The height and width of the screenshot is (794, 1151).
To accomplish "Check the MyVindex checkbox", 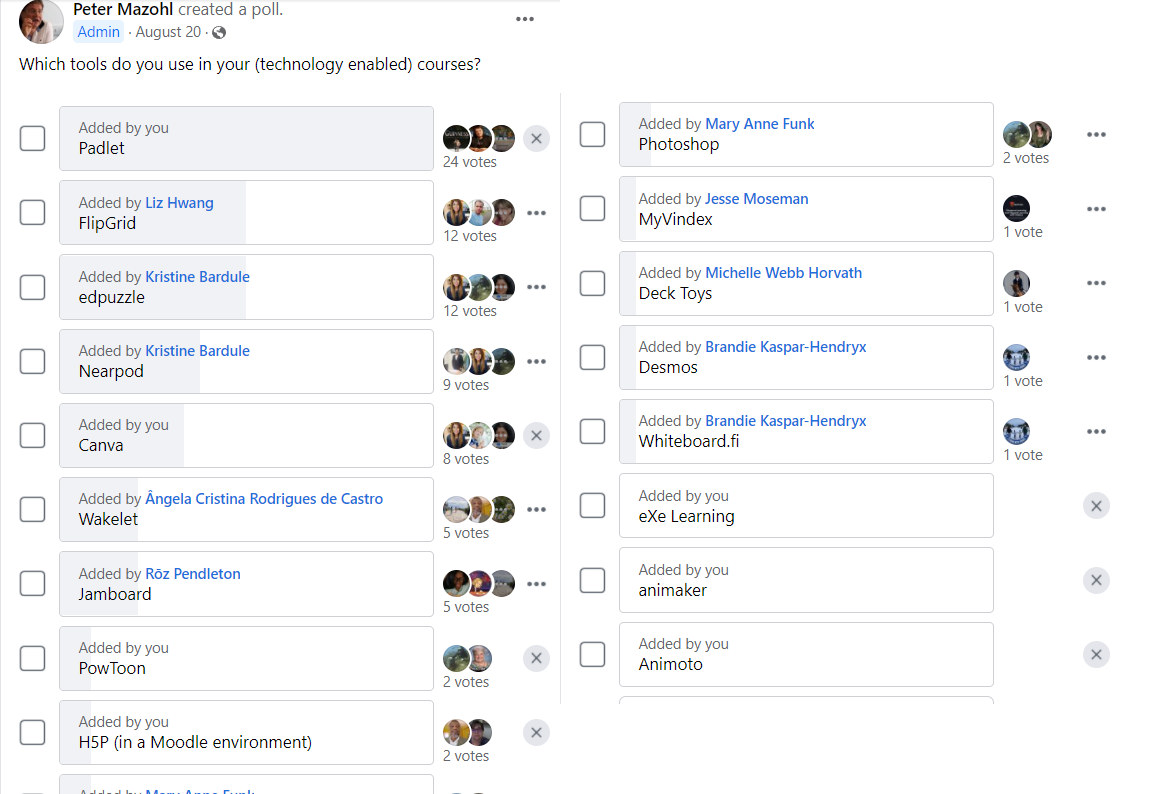I will pos(592,209).
